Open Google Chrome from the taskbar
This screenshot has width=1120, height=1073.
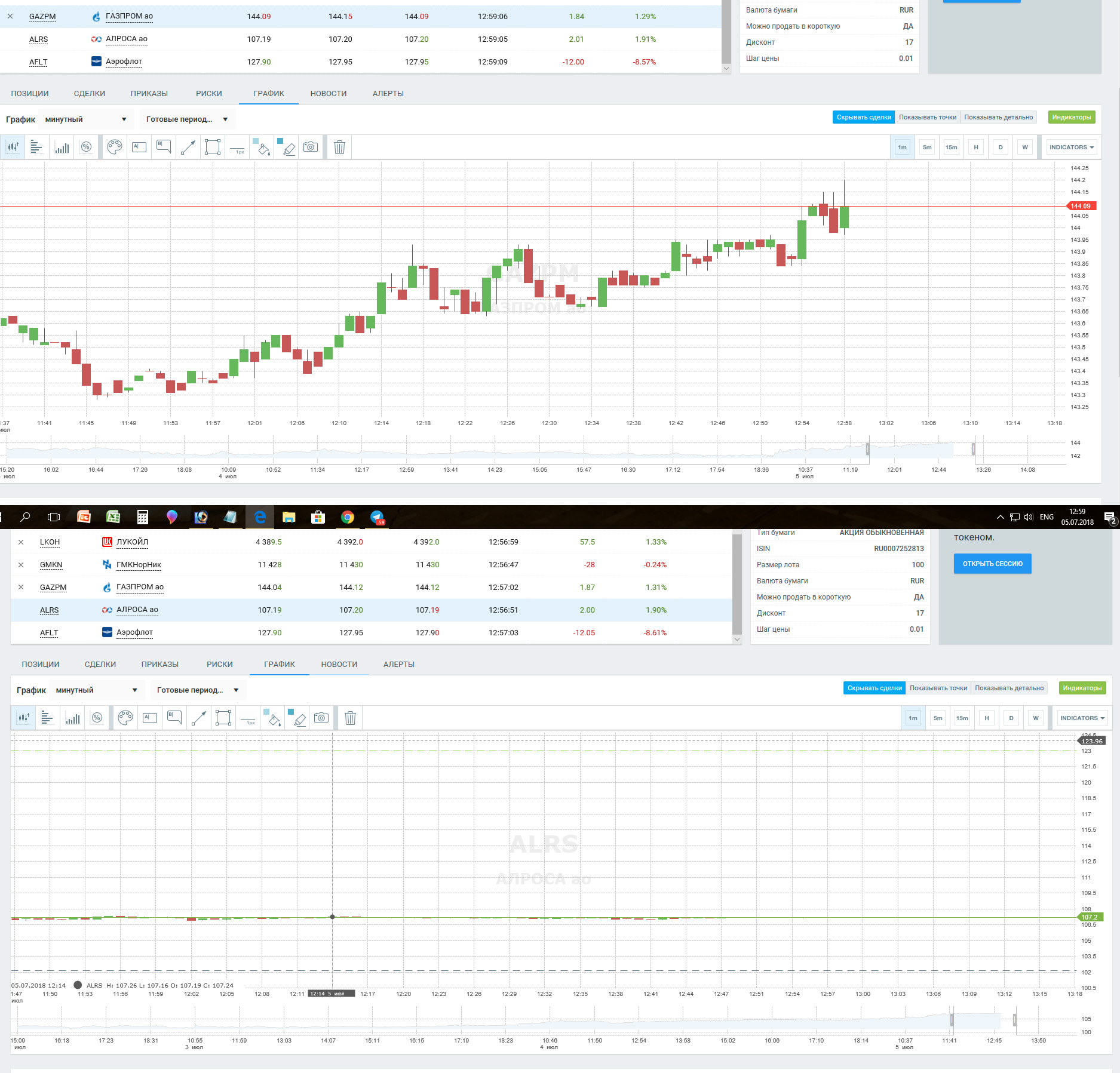point(348,517)
